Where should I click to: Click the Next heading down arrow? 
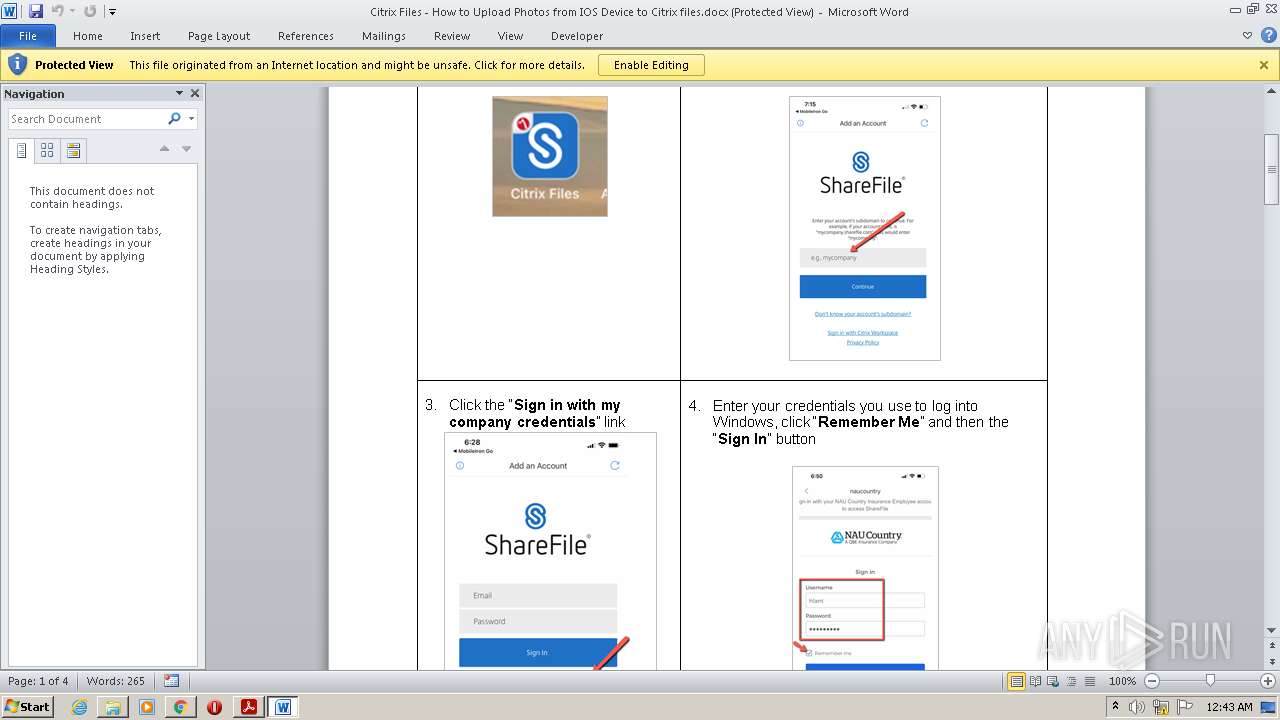click(x=186, y=149)
